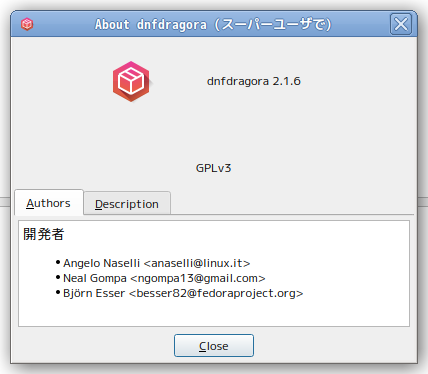Select Neal Gompa author entry
This screenshot has height=374, width=428.
pyautogui.click(x=164, y=278)
